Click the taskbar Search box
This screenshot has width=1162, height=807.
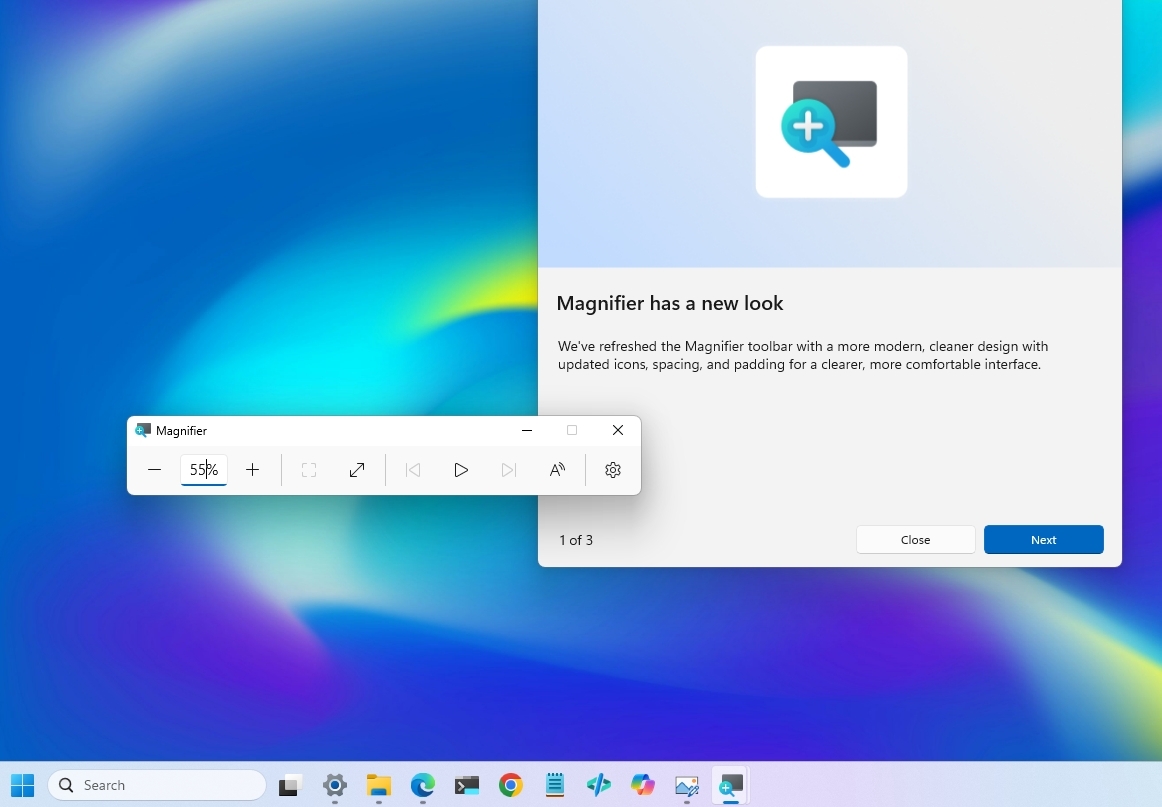(157, 786)
